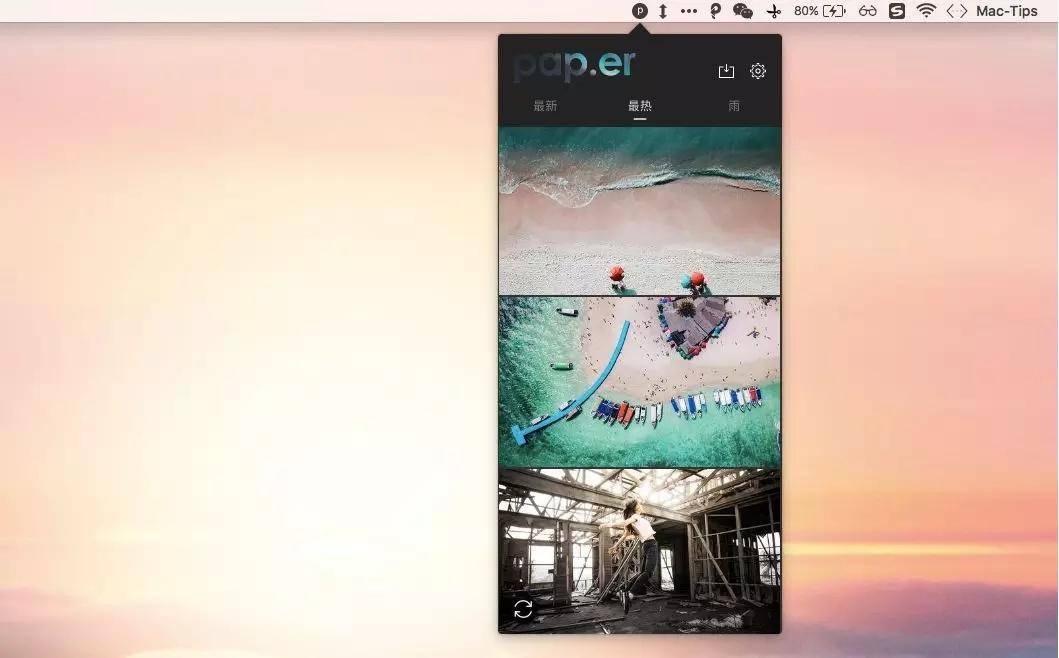Viewport: 1059px width, 658px height.
Task: Open the Sogou input S icon
Action: point(897,11)
